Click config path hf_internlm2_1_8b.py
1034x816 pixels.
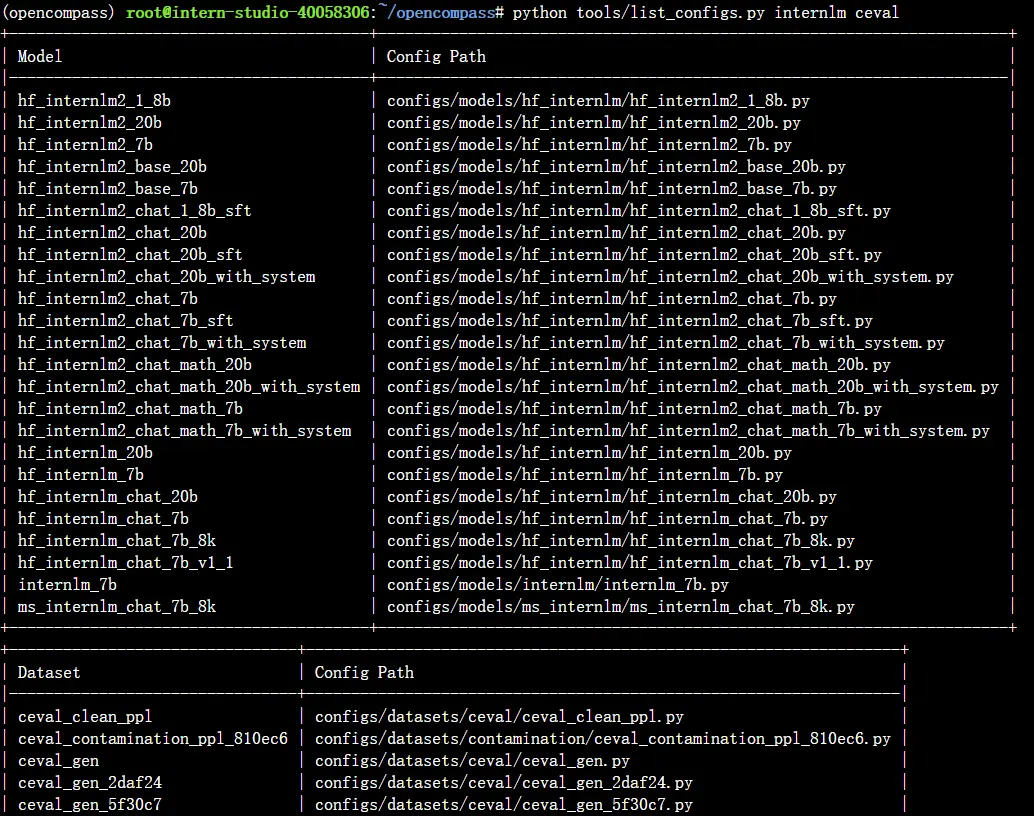(598, 100)
